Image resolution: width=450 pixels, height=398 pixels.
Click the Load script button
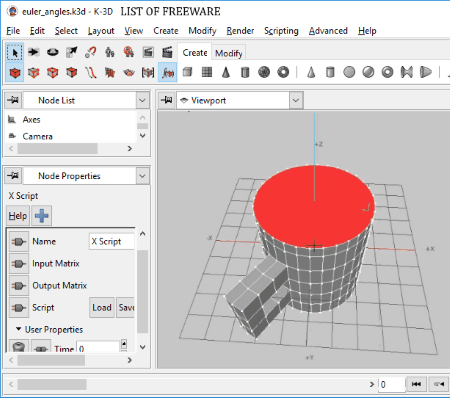pos(102,307)
